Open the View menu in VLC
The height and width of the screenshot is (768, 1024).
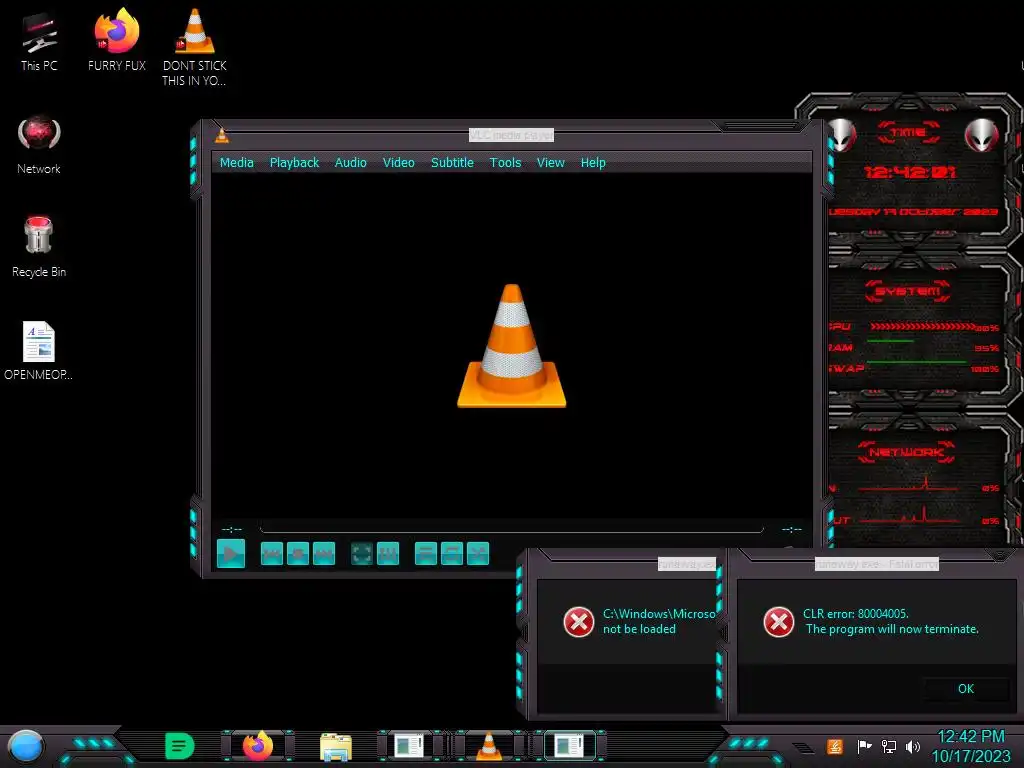[551, 163]
